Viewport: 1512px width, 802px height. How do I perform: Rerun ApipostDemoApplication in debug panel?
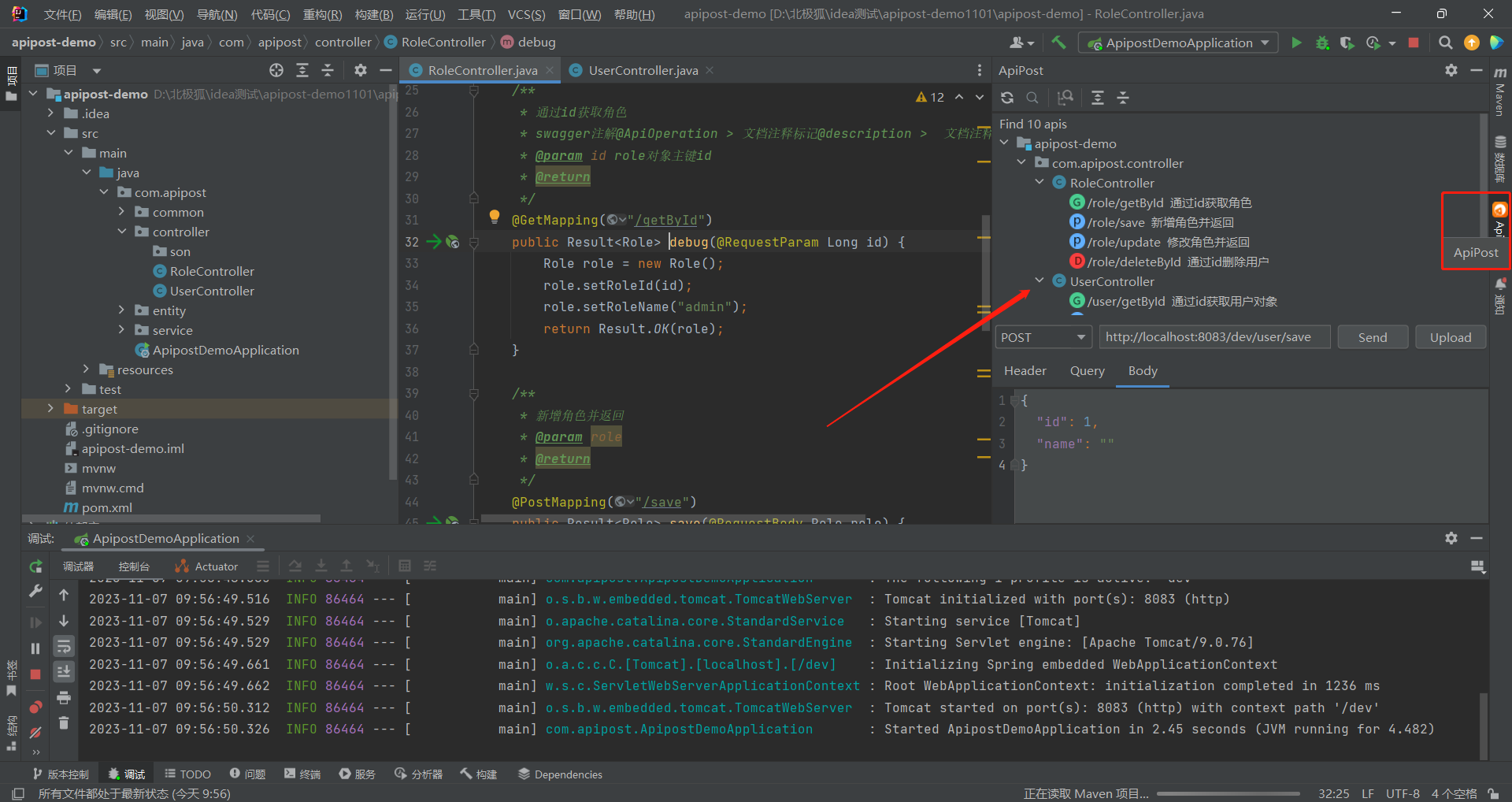[35, 566]
